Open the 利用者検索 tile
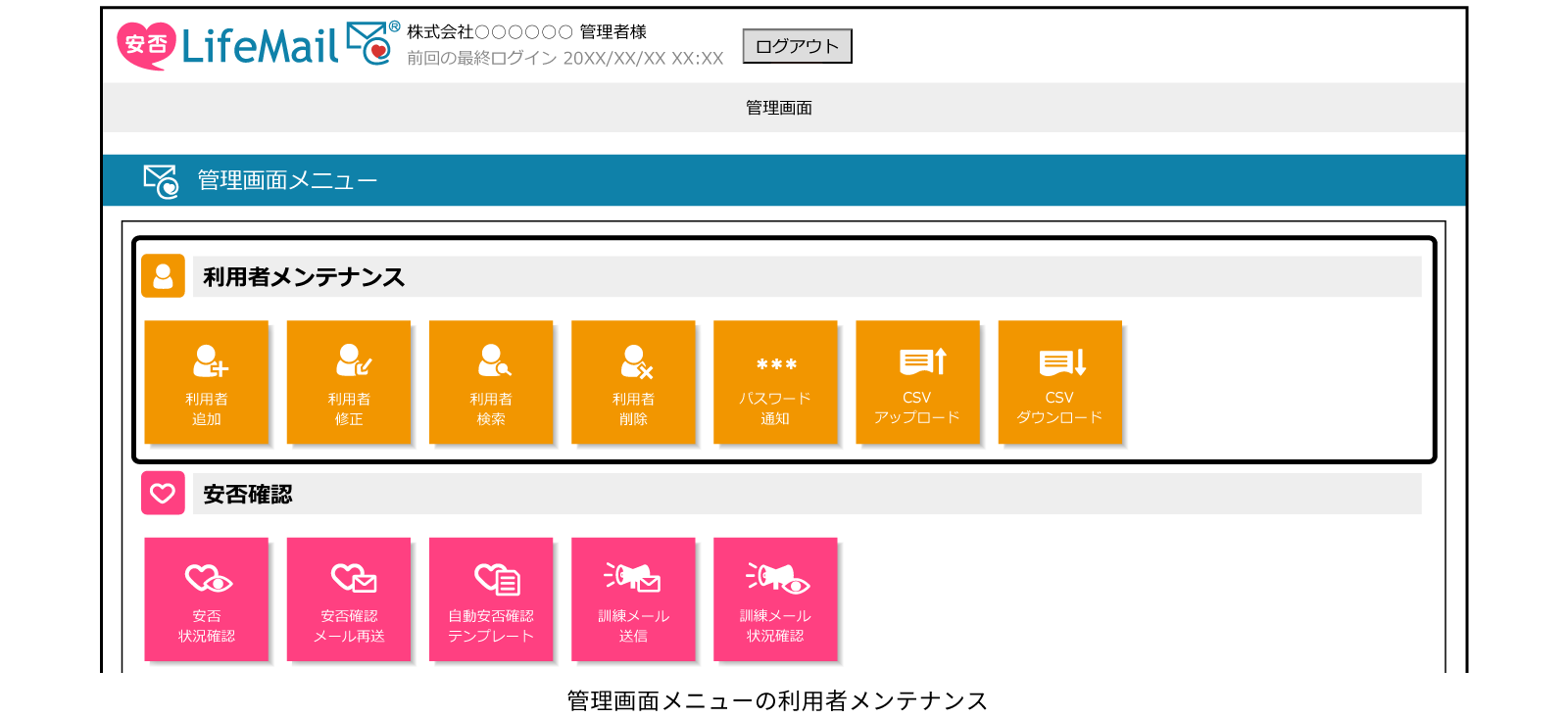The height and width of the screenshot is (718, 1568). [x=491, y=382]
